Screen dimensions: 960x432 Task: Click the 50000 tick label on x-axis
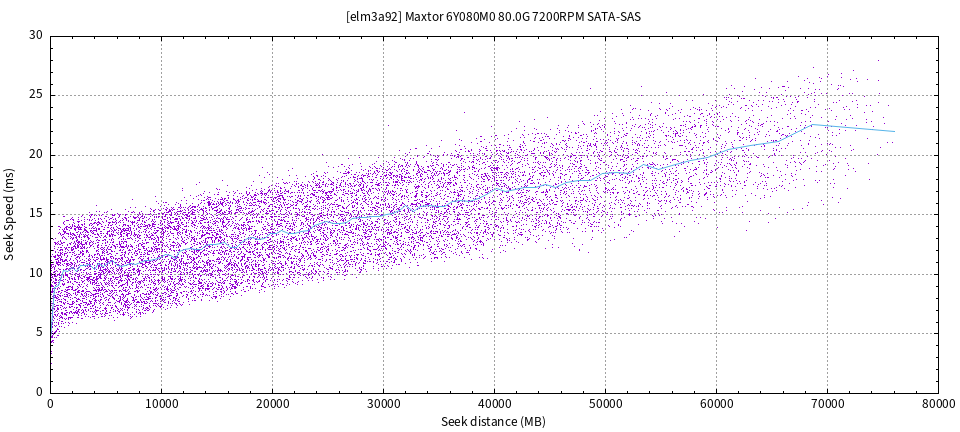(x=605, y=403)
